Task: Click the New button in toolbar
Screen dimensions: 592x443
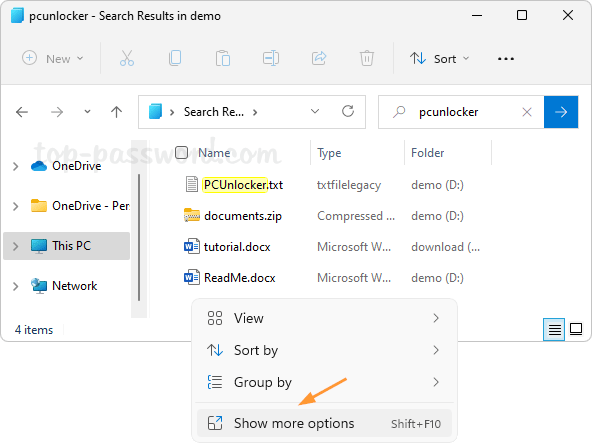Action: coord(52,59)
